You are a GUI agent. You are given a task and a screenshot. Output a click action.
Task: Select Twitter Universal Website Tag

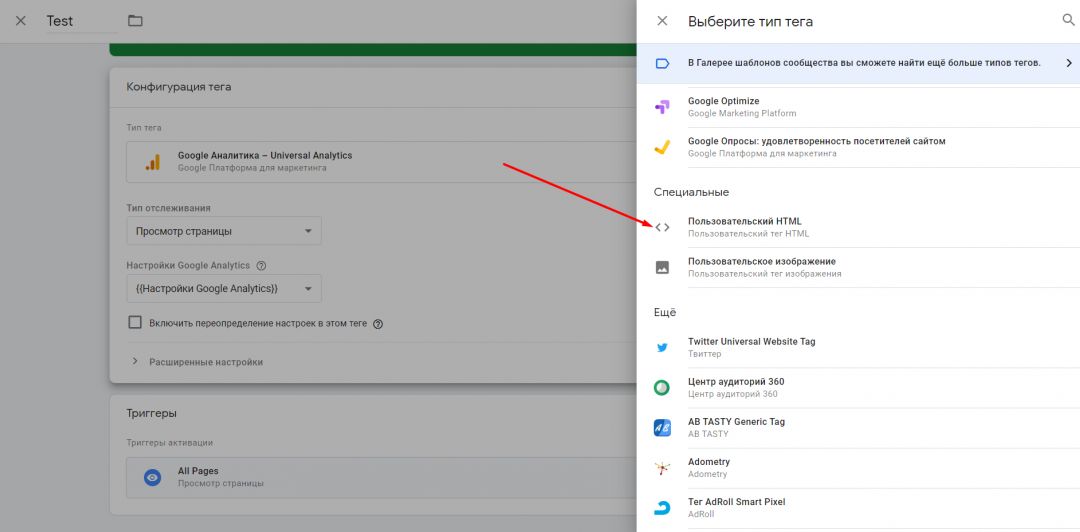[x=858, y=347]
